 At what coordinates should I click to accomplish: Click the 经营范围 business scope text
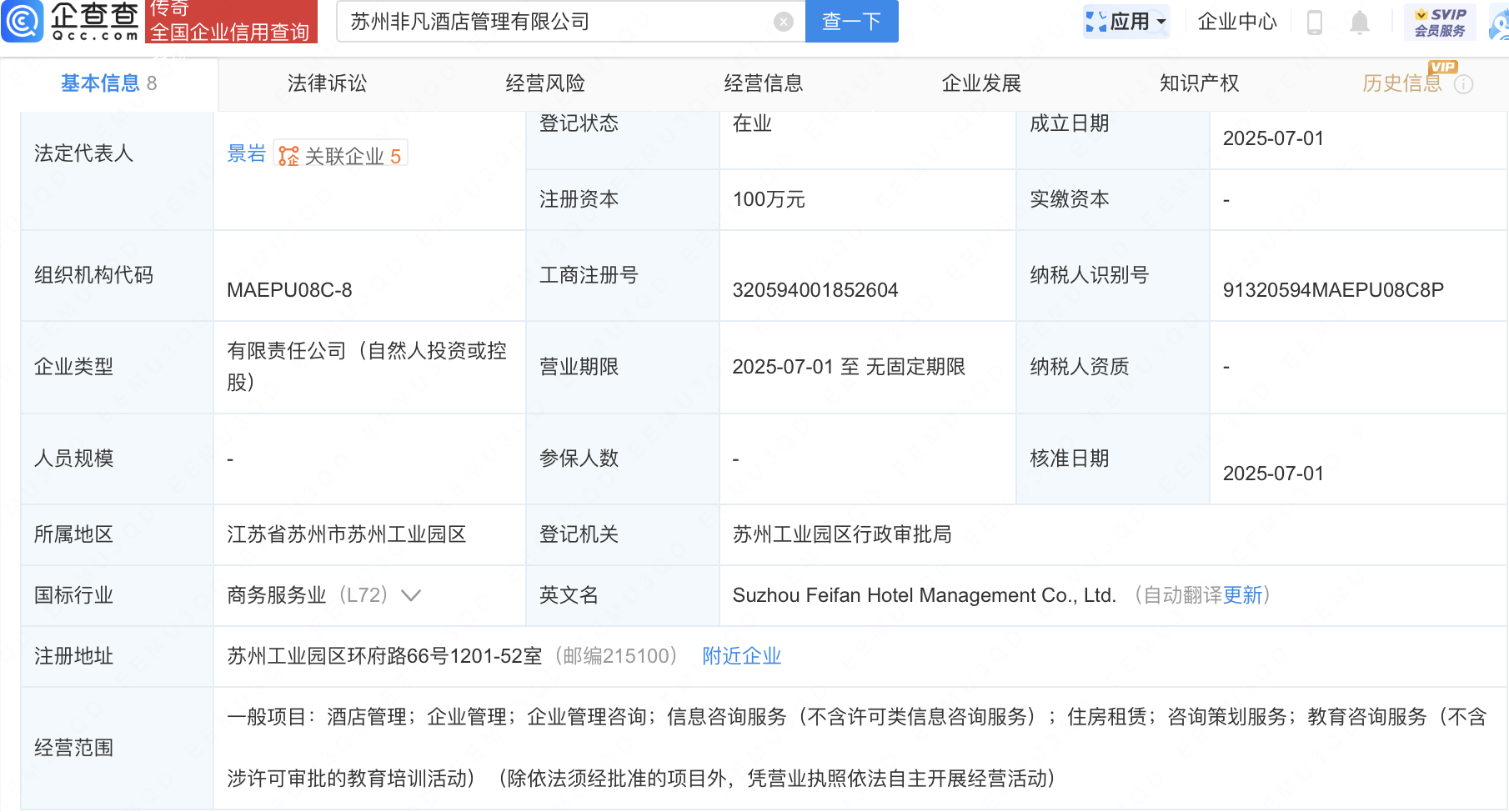[856, 748]
